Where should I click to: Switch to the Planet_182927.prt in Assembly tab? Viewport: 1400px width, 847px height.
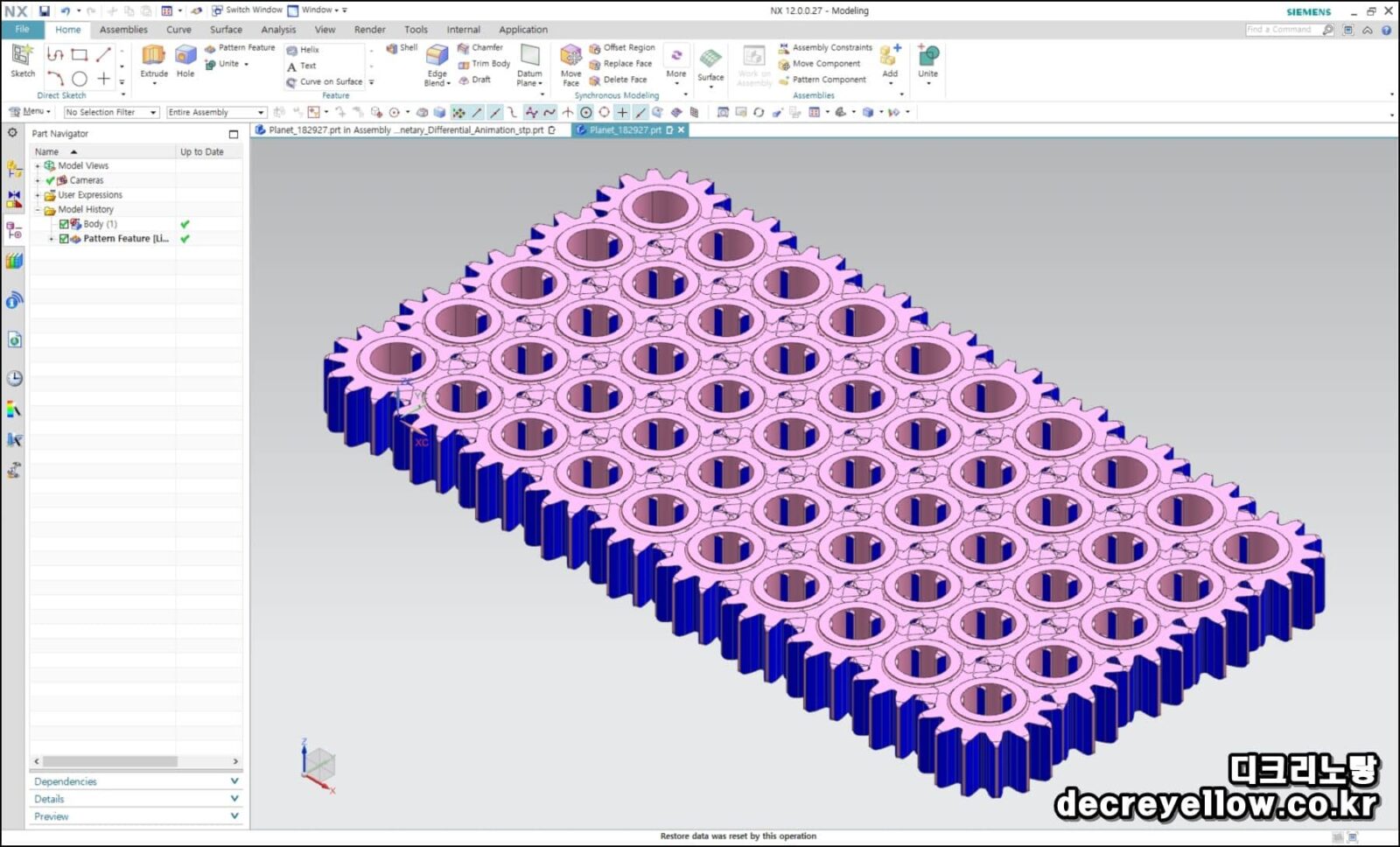(x=405, y=130)
